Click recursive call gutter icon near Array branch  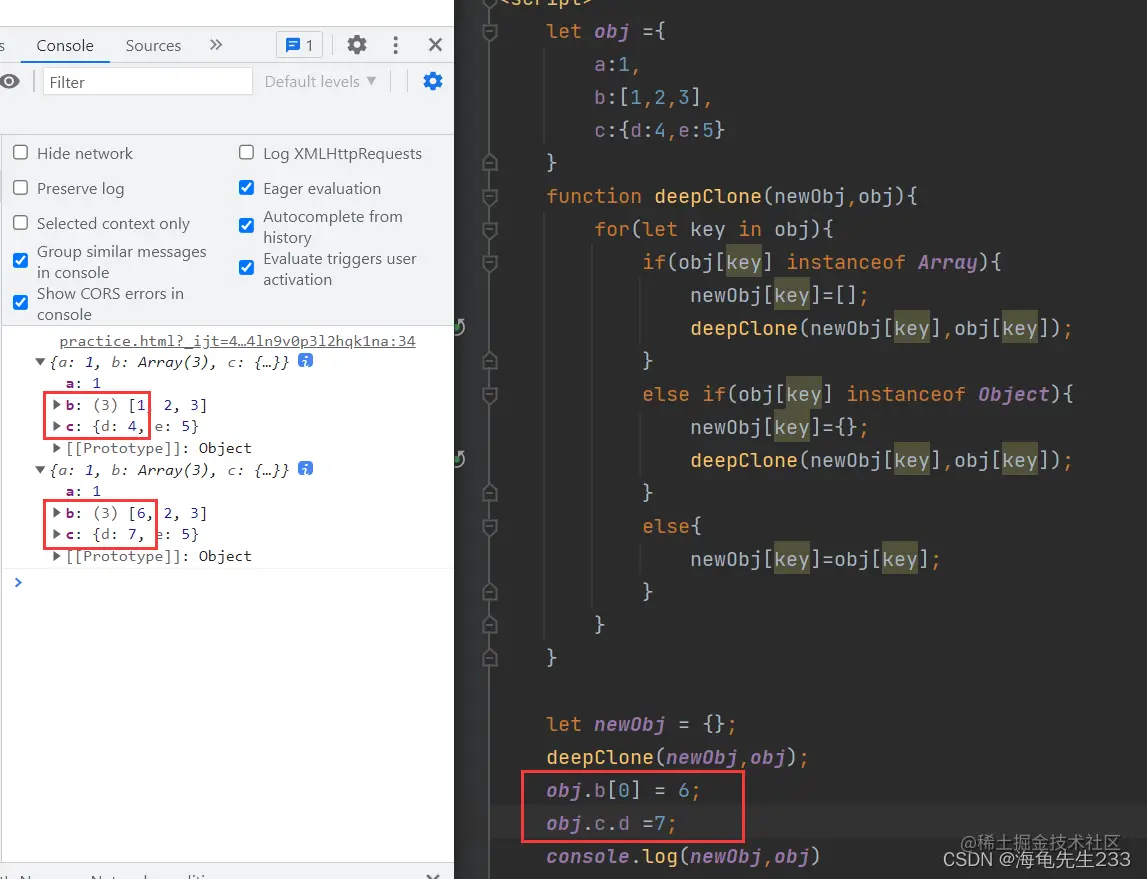(459, 327)
